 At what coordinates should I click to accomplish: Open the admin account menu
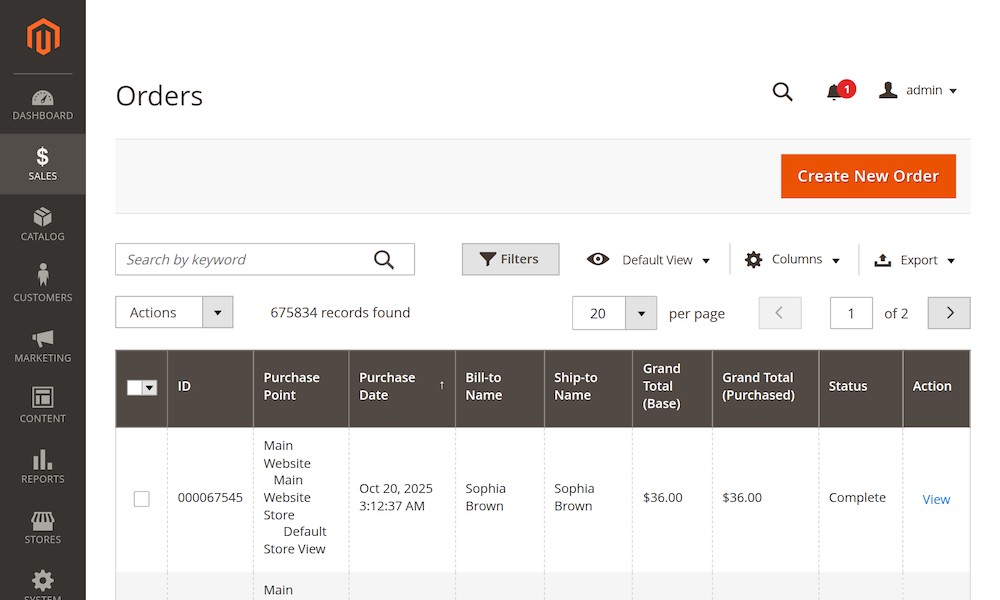918,91
